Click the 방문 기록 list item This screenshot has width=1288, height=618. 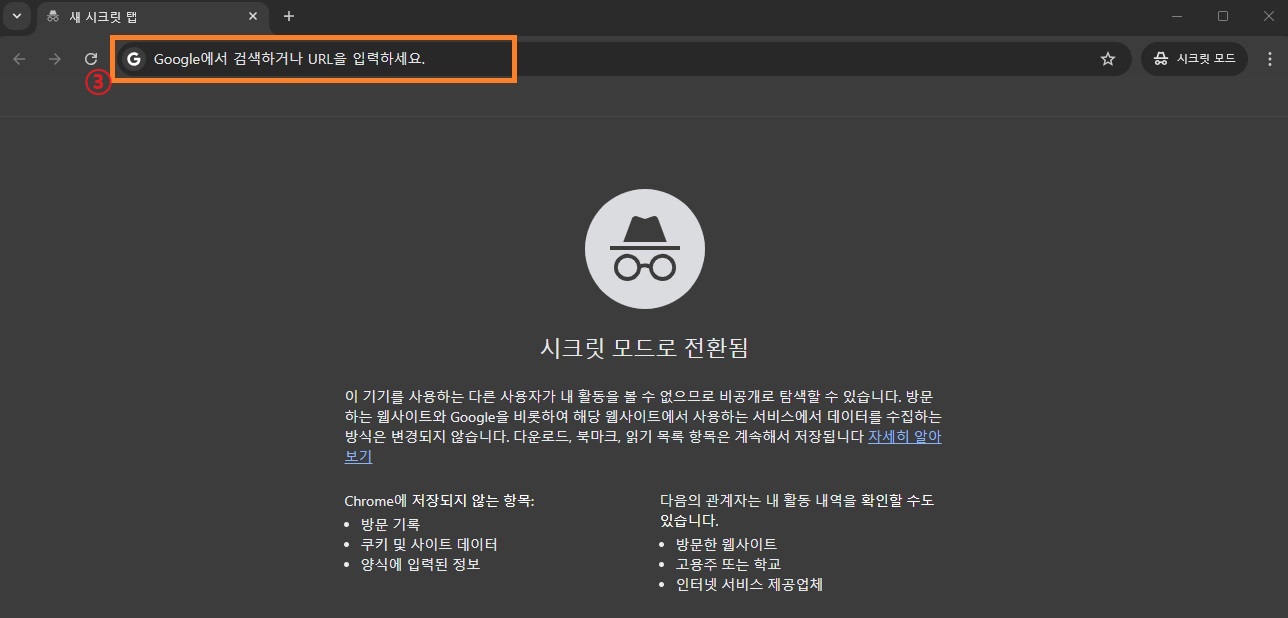(391, 524)
